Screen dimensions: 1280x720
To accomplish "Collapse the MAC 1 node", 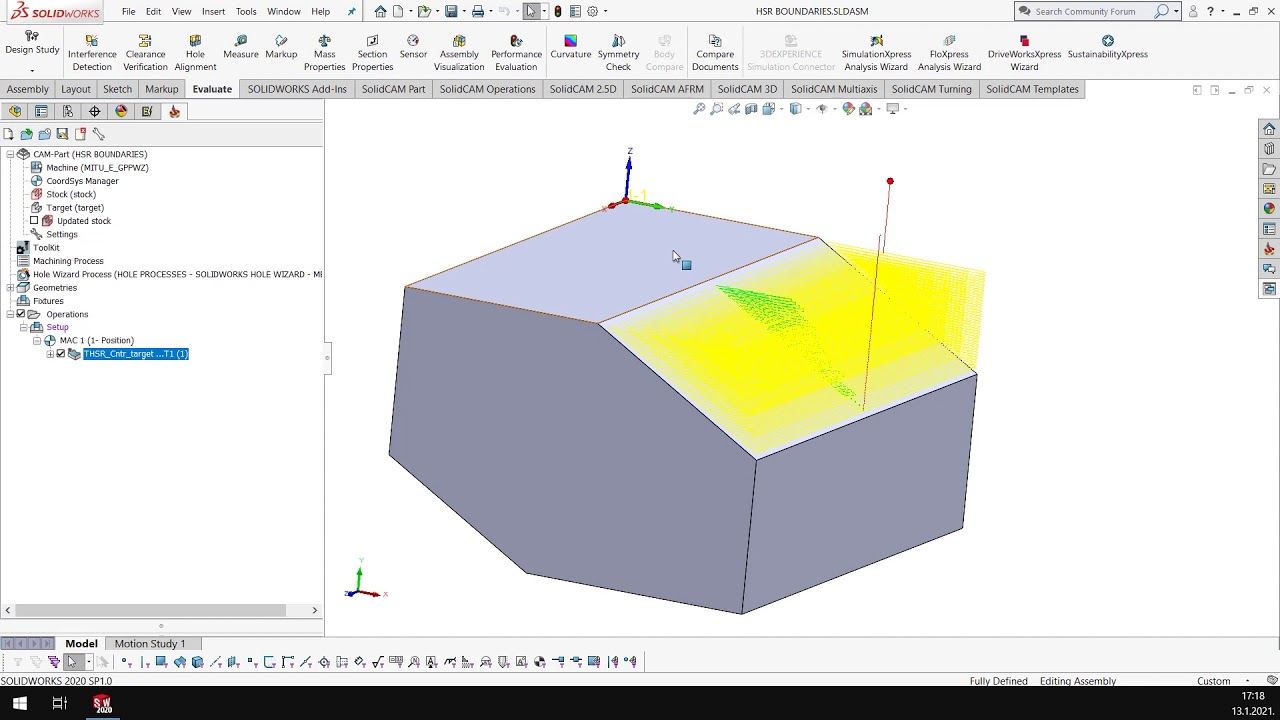I will [x=37, y=341].
